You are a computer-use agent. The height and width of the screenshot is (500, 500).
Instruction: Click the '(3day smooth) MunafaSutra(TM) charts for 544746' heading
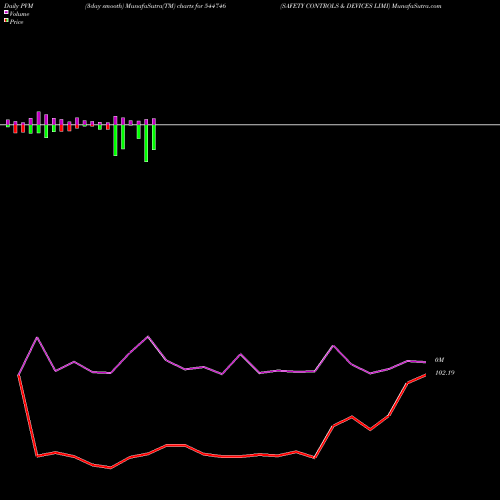156,6
